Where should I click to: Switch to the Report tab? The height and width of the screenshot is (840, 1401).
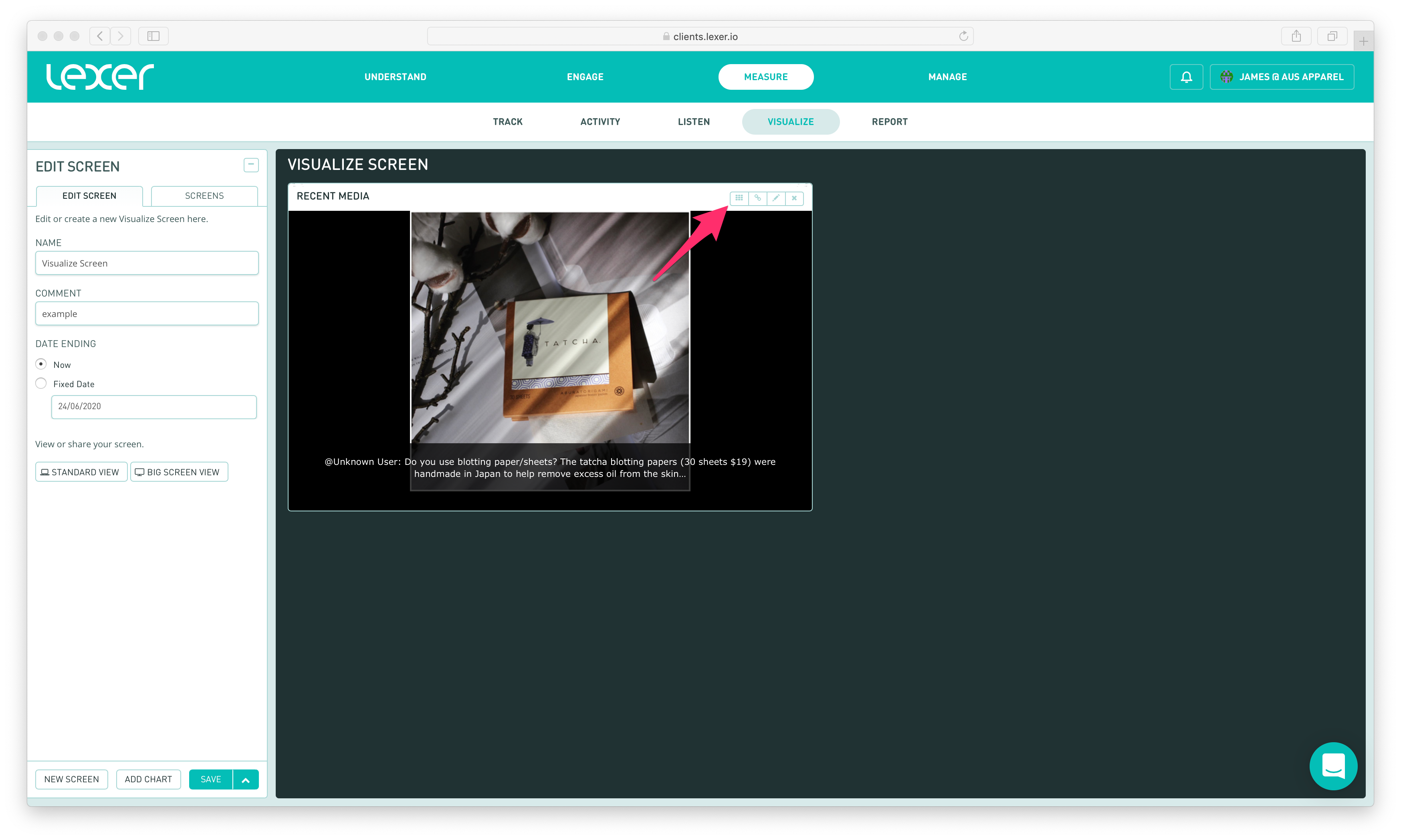(x=890, y=122)
